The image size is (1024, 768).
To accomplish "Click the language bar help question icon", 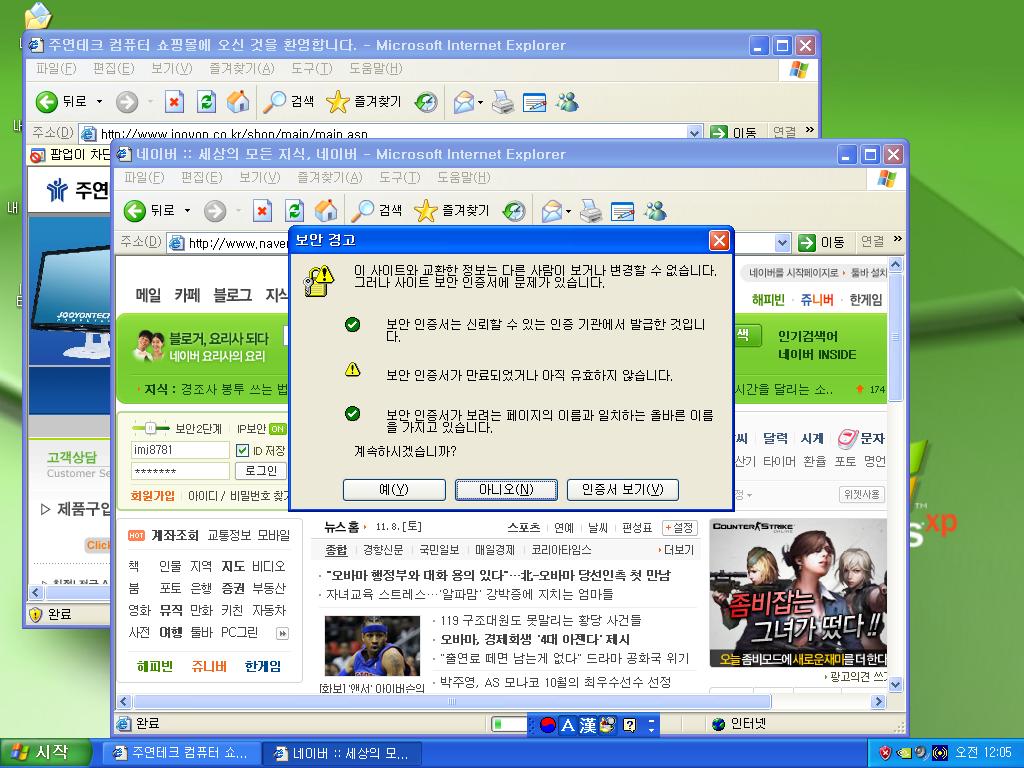I will [630, 725].
